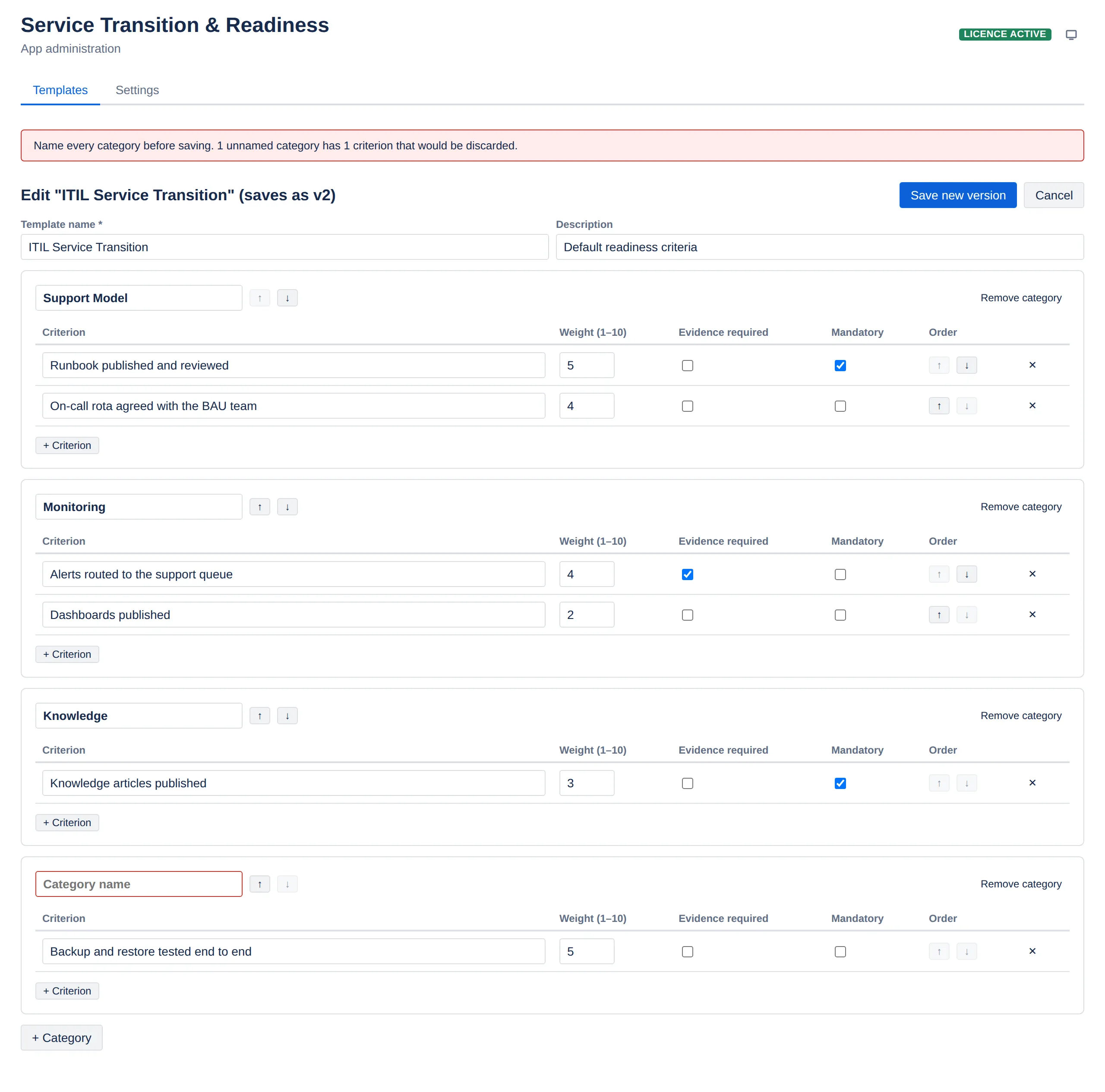Edit the Template name field
Viewport: 1105px width, 1092px height.
click(x=285, y=247)
